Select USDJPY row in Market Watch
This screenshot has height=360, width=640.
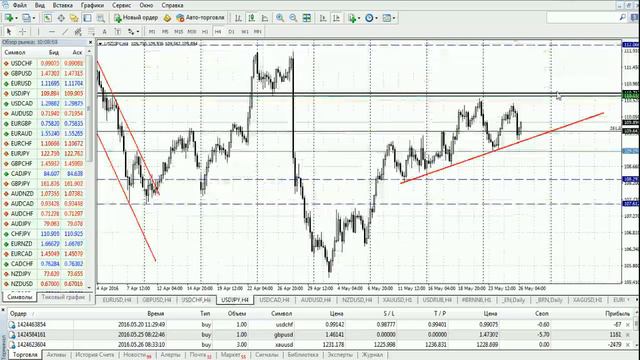(x=44, y=93)
